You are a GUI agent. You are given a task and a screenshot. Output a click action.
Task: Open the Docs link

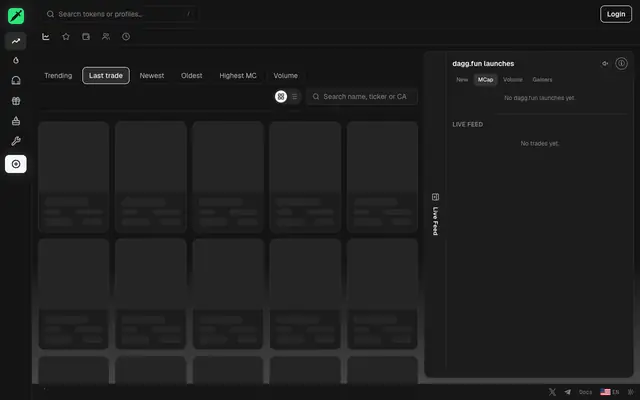585,392
